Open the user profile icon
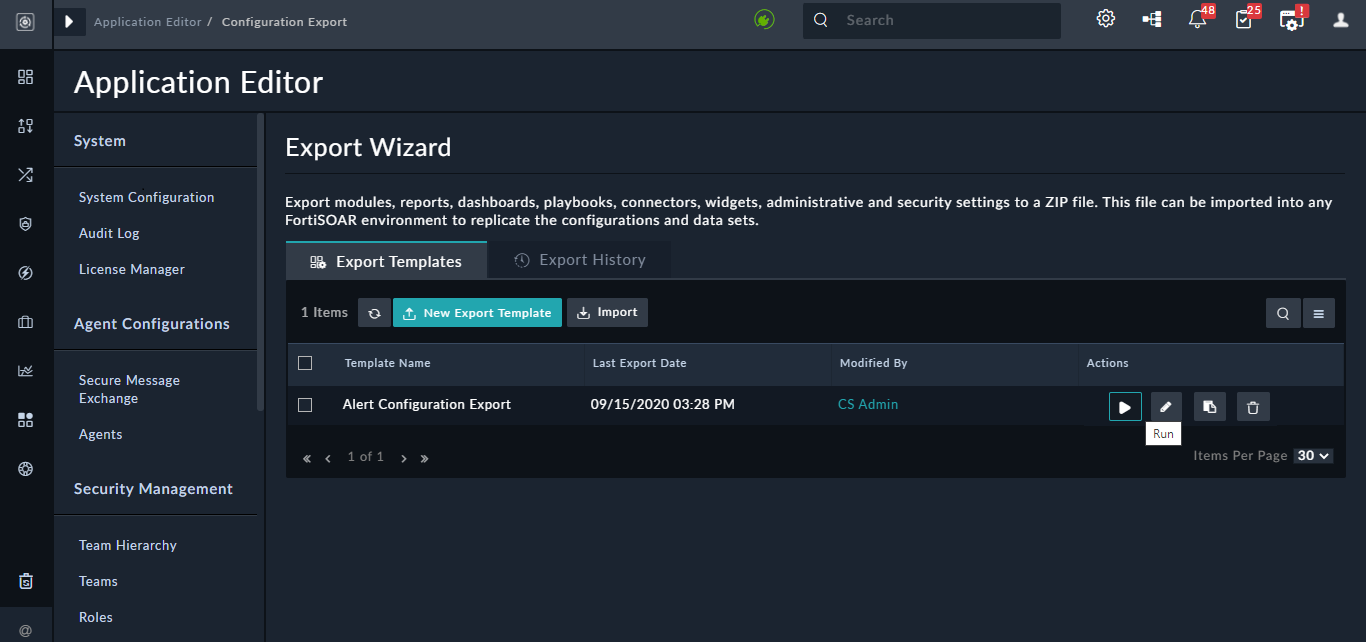This screenshot has width=1366, height=642. pos(1338,18)
